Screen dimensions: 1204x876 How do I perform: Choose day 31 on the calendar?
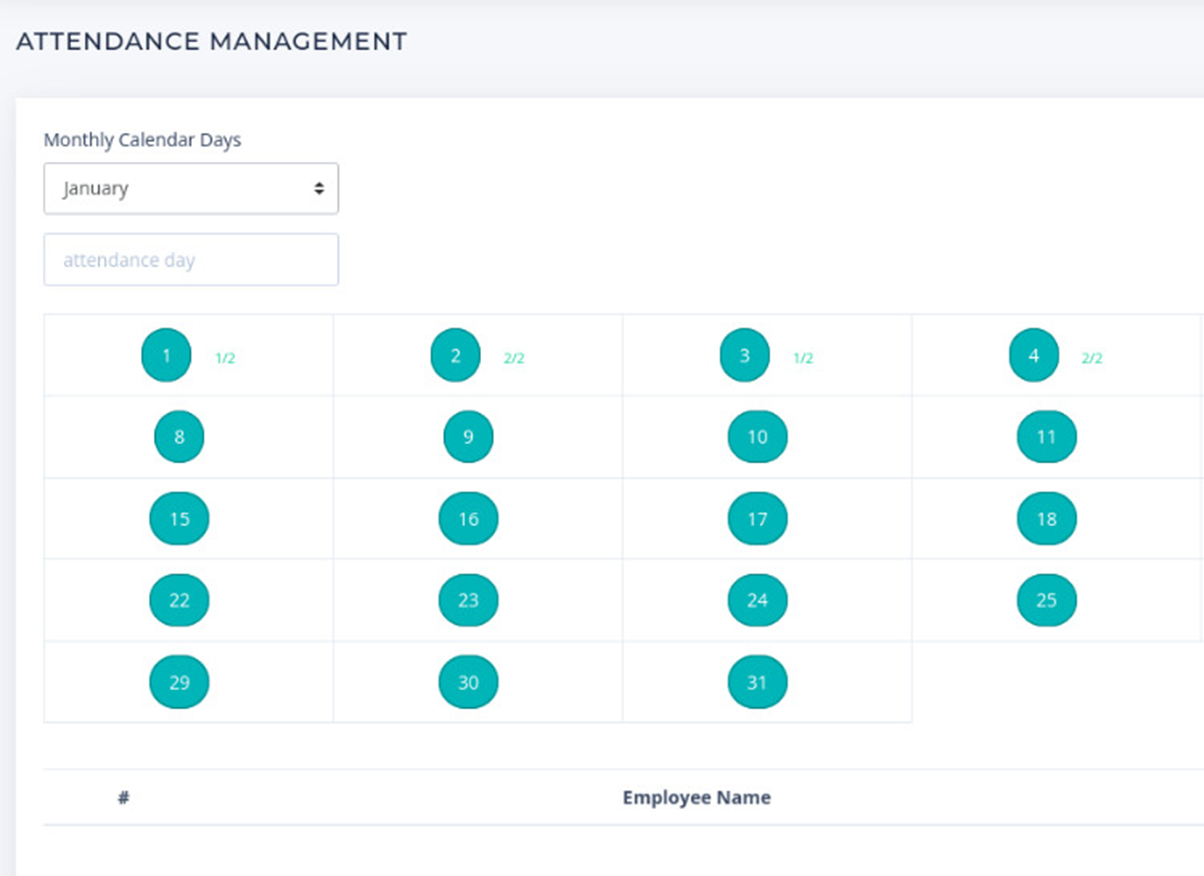point(757,683)
